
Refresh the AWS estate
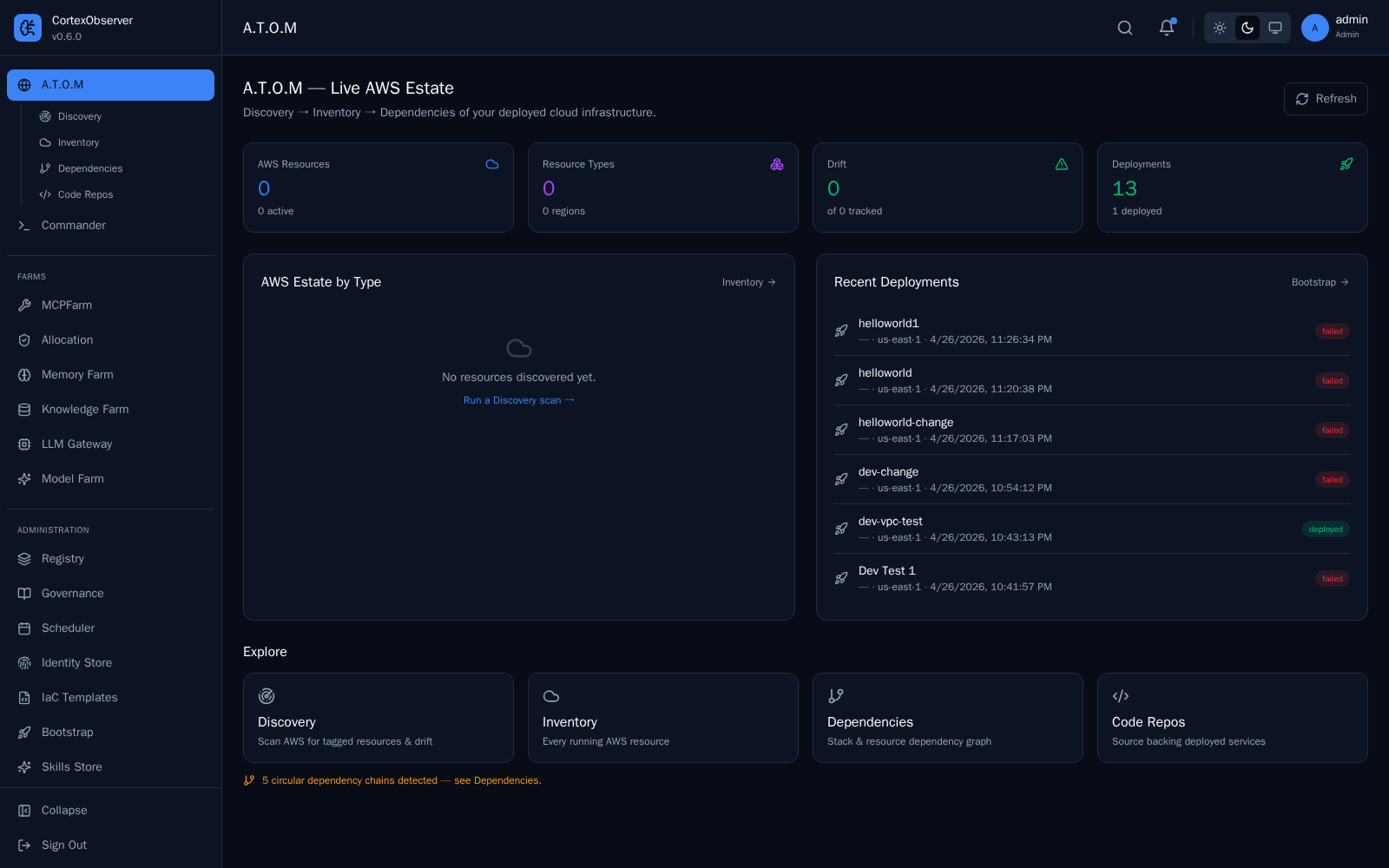point(1326,99)
